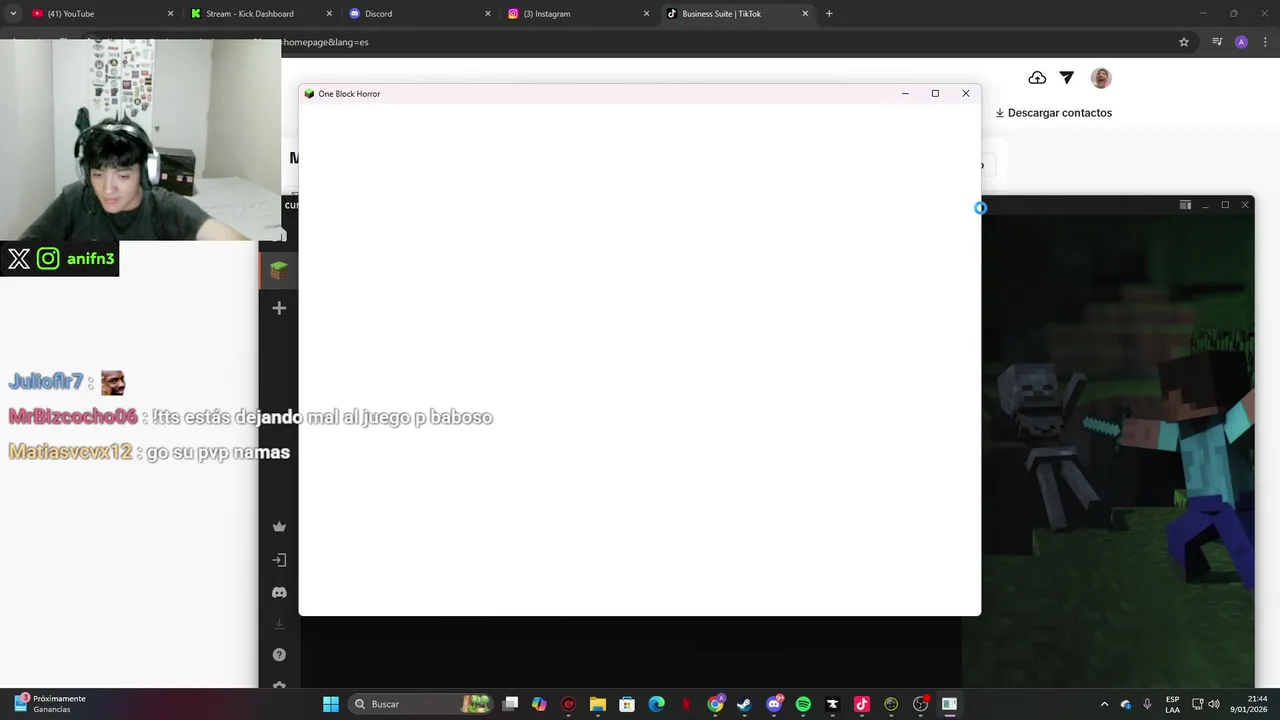Minimize the One Block Horror window
Image resolution: width=1280 pixels, height=720 pixels.
(905, 93)
